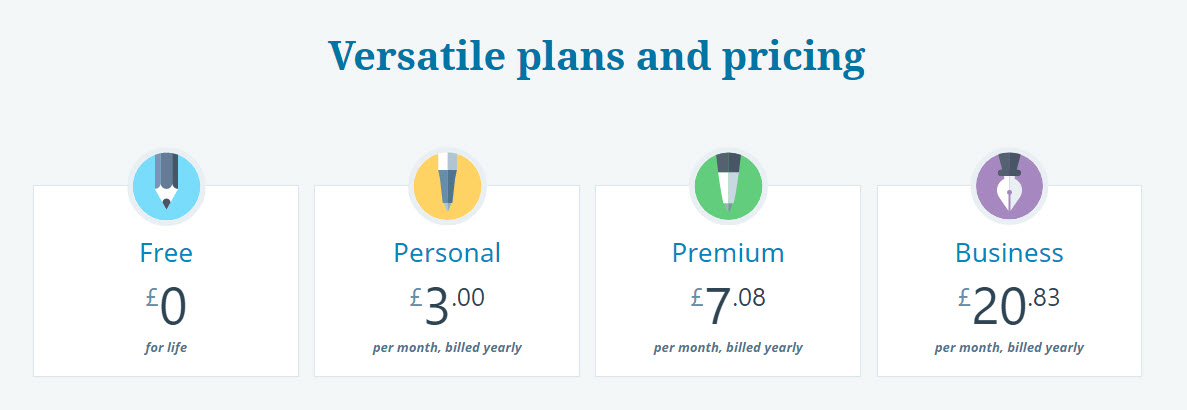1187x410 pixels.
Task: Click the pound sign beside the Free price
Action: click(x=151, y=297)
